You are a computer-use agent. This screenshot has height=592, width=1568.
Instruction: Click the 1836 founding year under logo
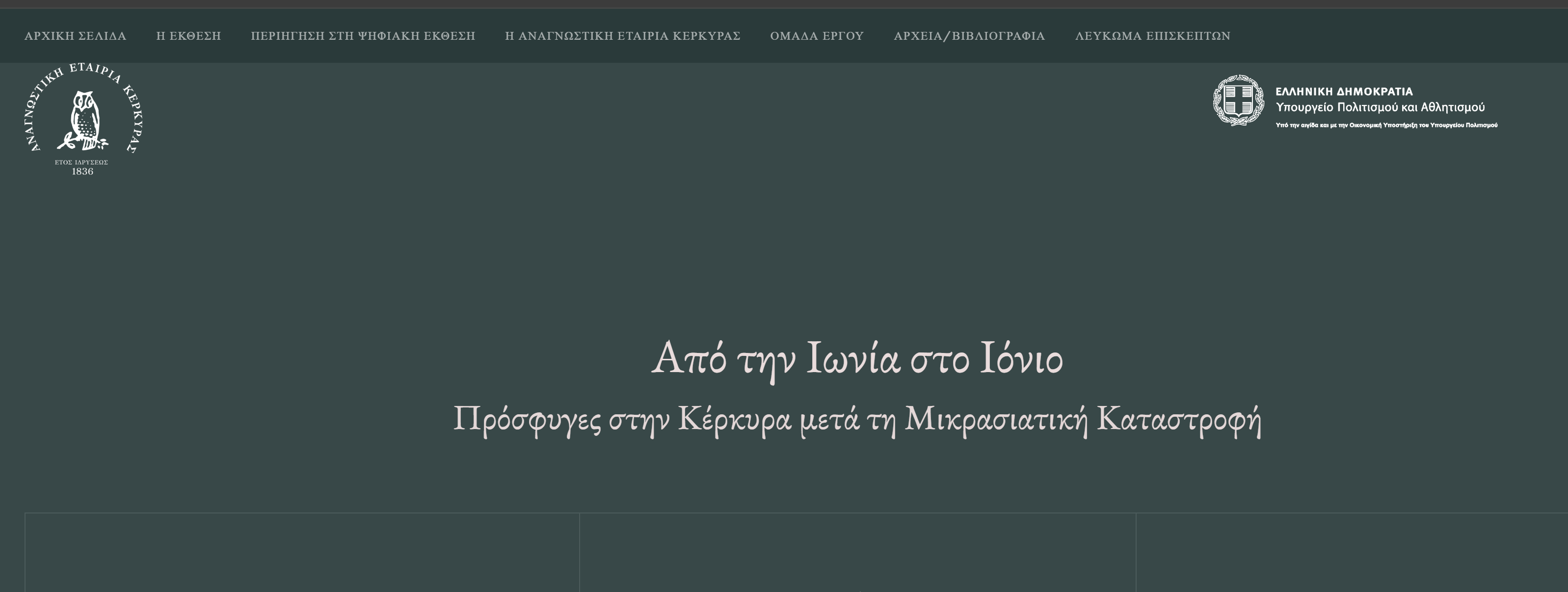point(82,172)
